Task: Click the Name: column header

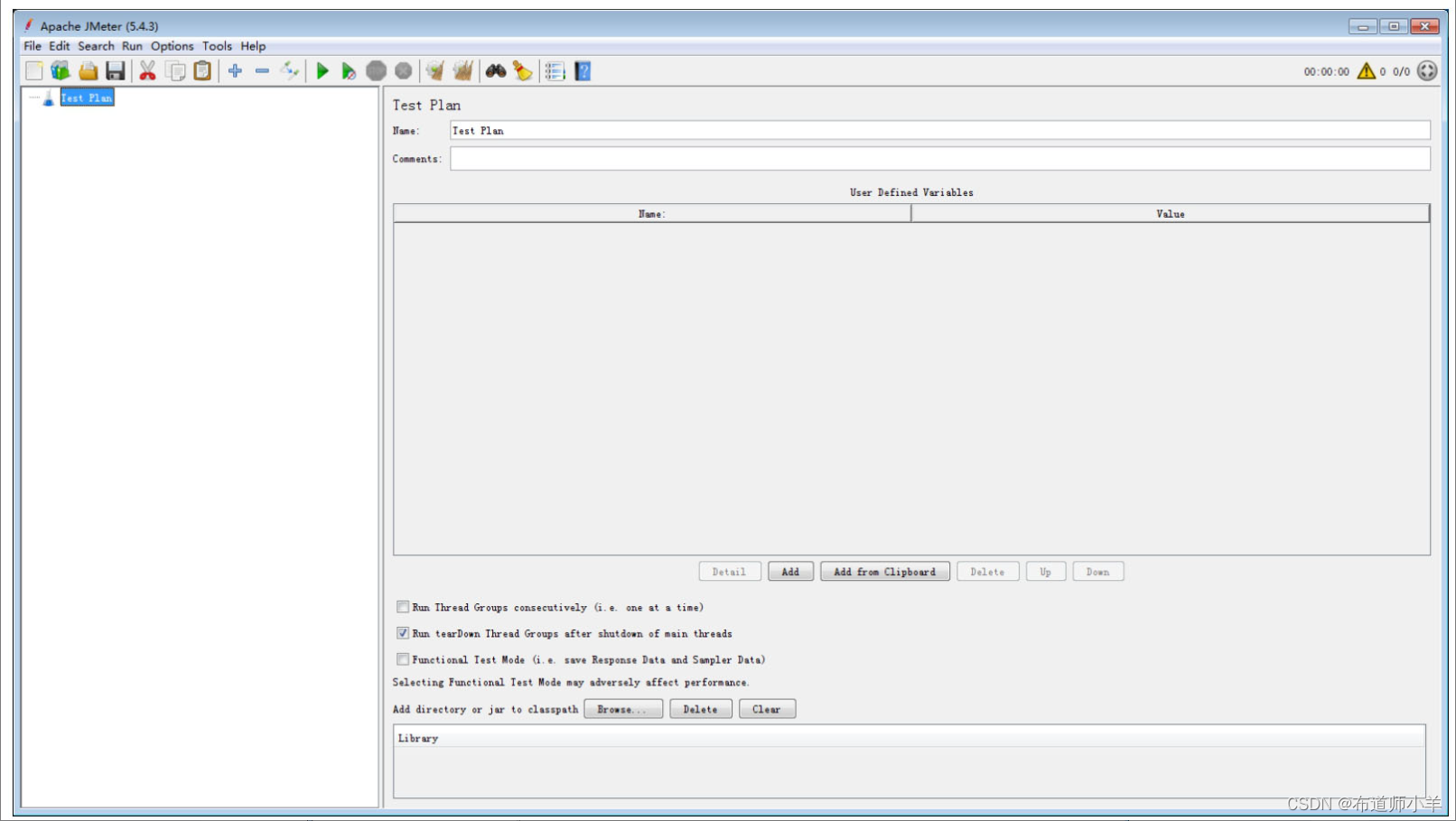Action: point(652,213)
